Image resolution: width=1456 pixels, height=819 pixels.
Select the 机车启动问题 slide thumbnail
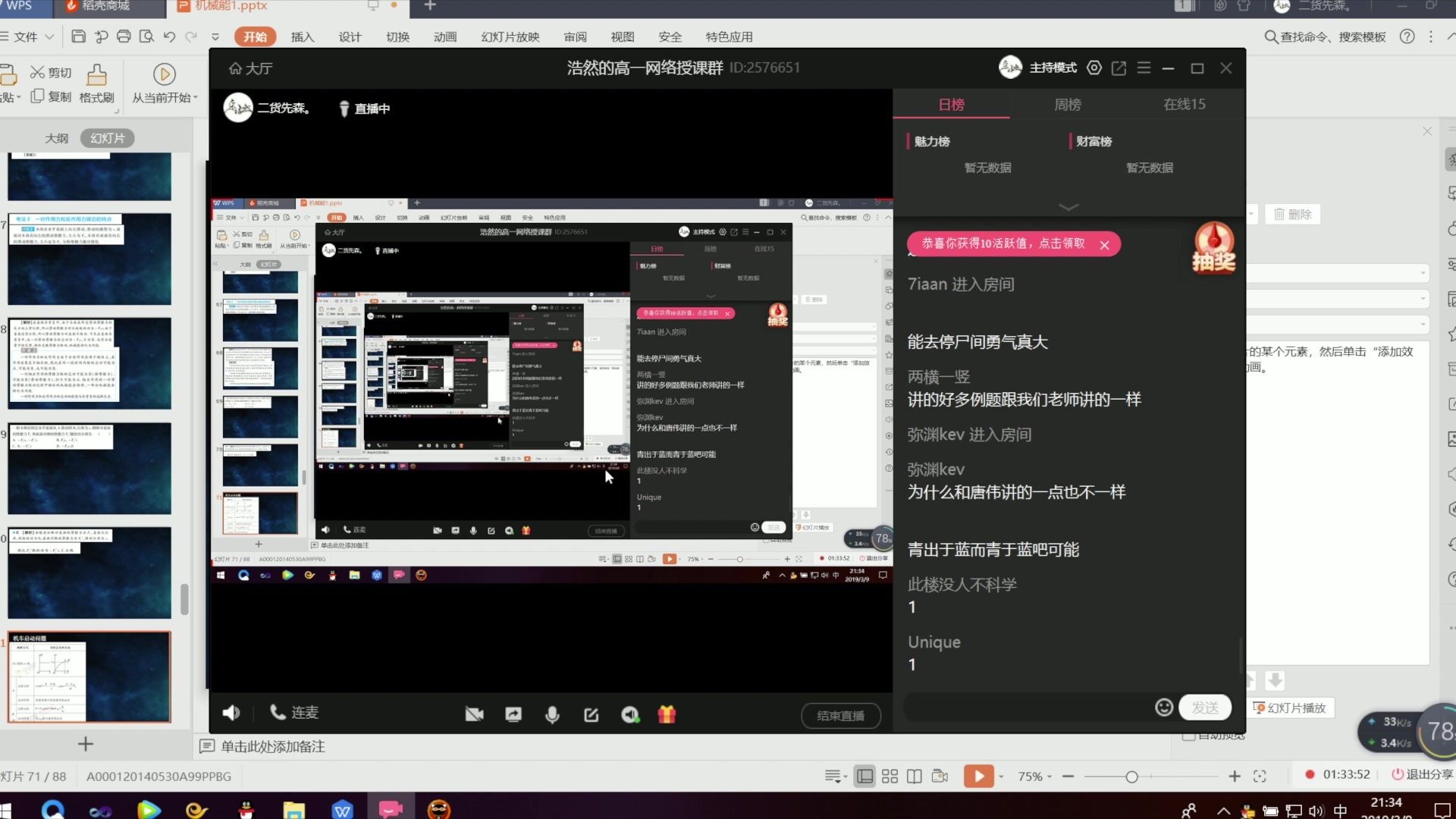[x=89, y=677]
